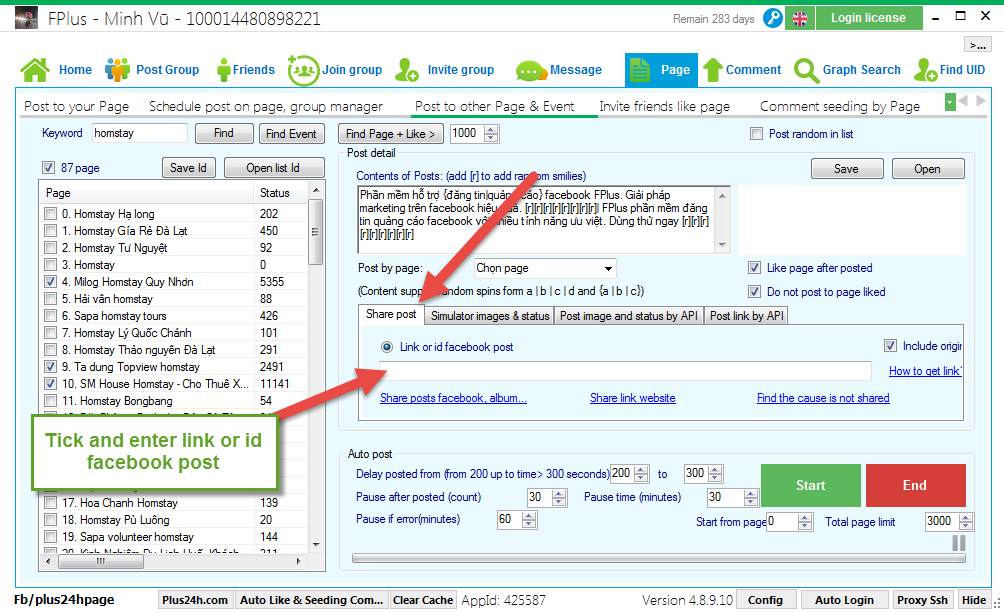Toggle the 87 page select-all checkbox

[x=48, y=168]
